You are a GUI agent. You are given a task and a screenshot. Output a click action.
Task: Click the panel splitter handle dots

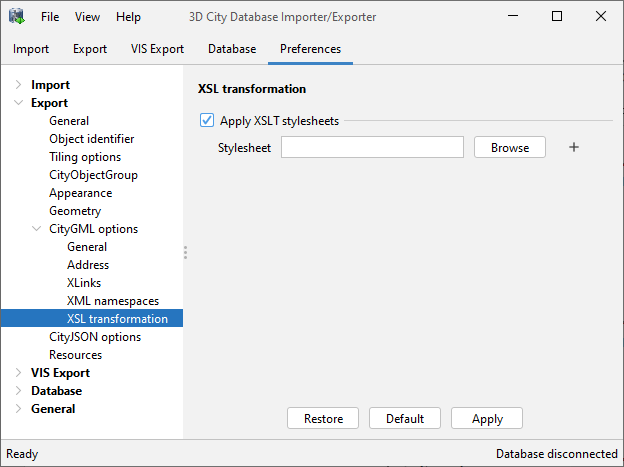[185, 252]
